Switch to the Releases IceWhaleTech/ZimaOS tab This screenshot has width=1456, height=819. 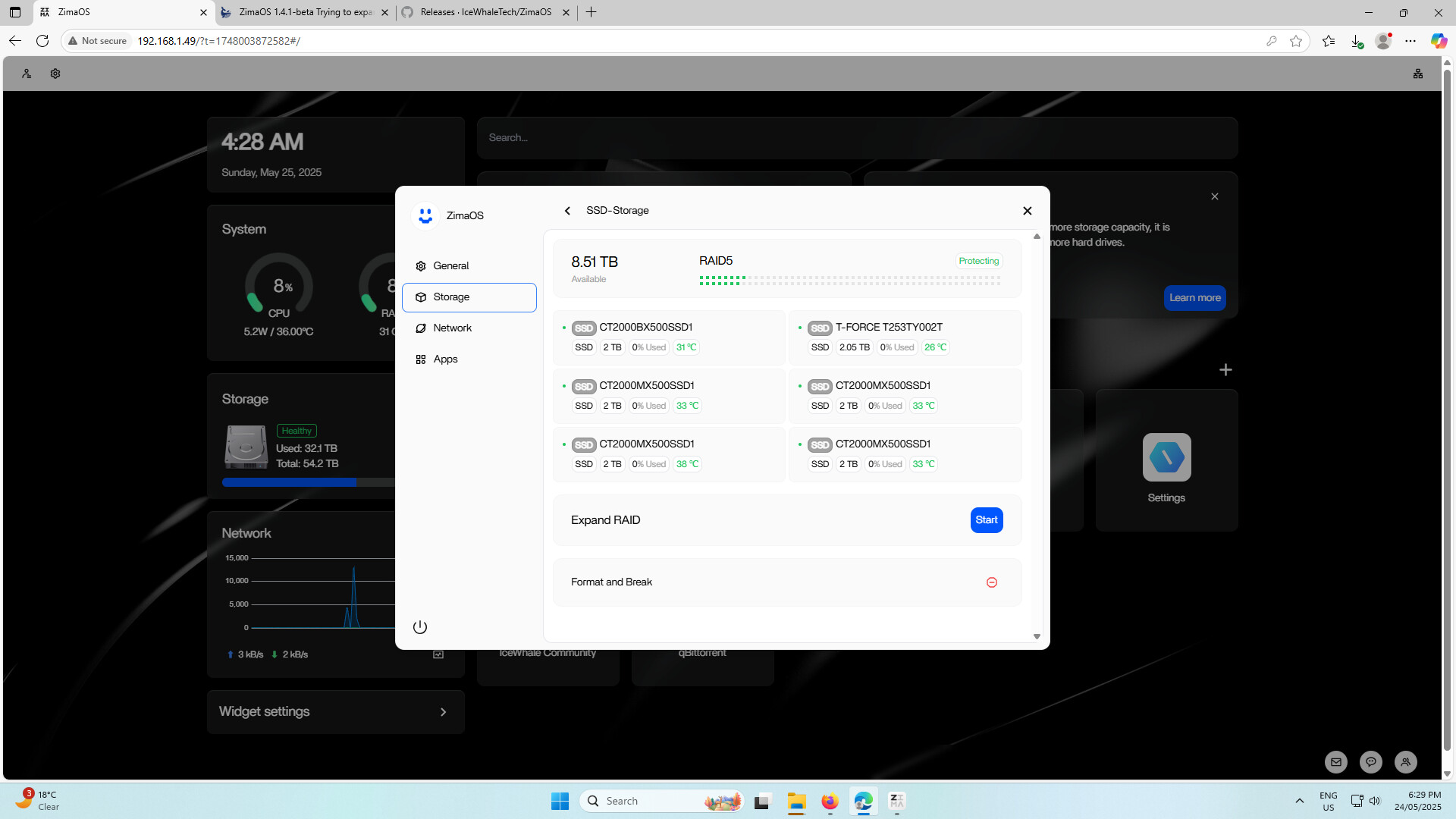click(x=485, y=12)
